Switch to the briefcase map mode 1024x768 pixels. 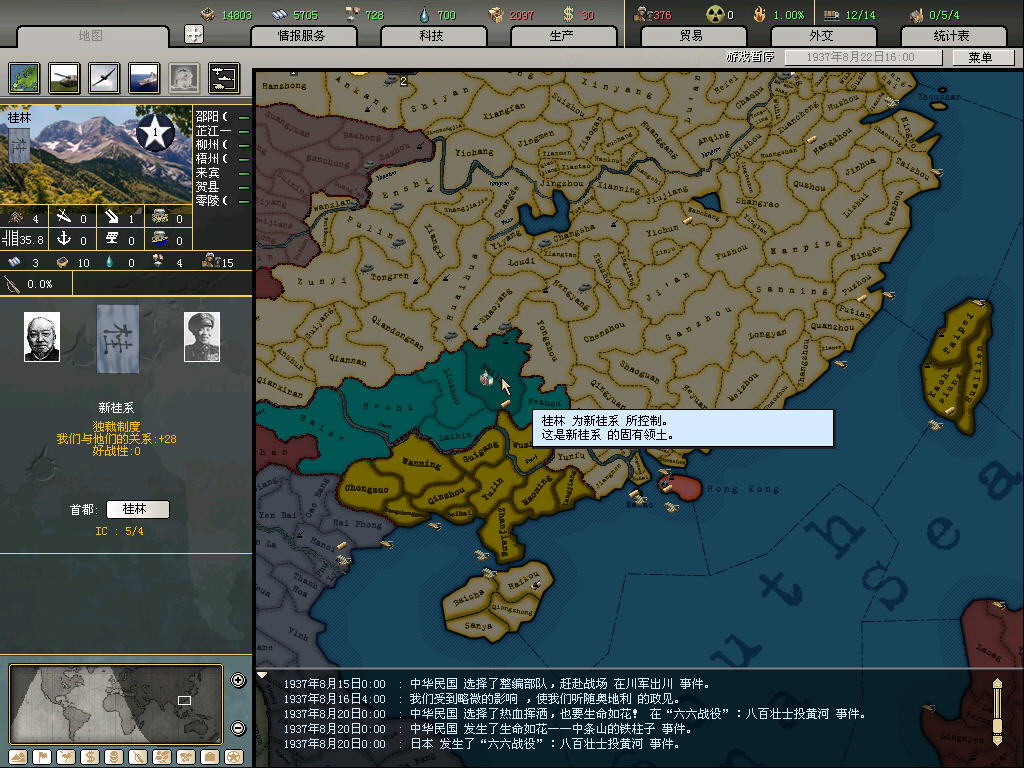pyautogui.click(x=210, y=757)
